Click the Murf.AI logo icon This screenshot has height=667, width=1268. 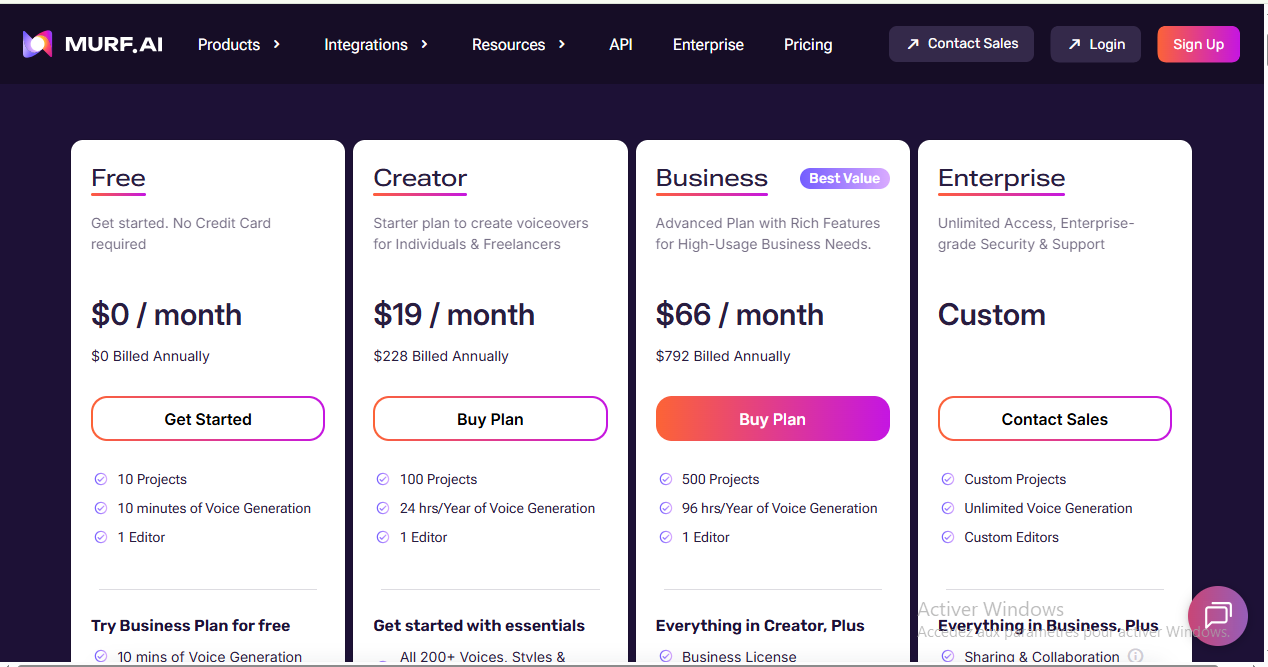pos(37,44)
